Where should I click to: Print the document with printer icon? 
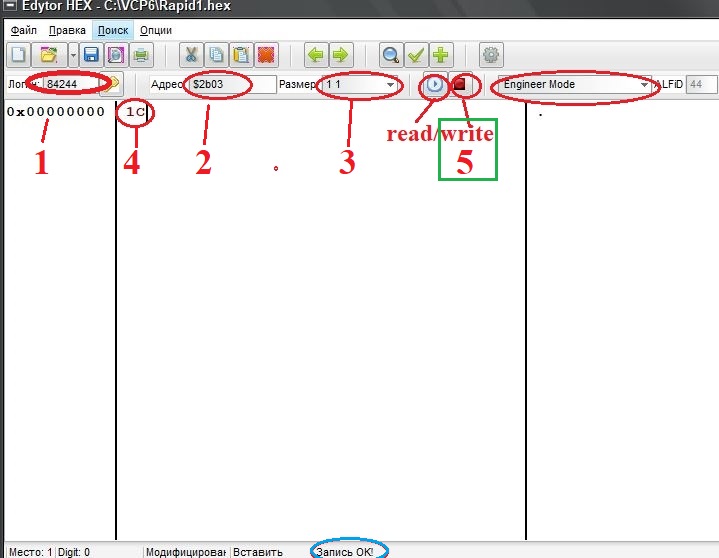pos(141,55)
